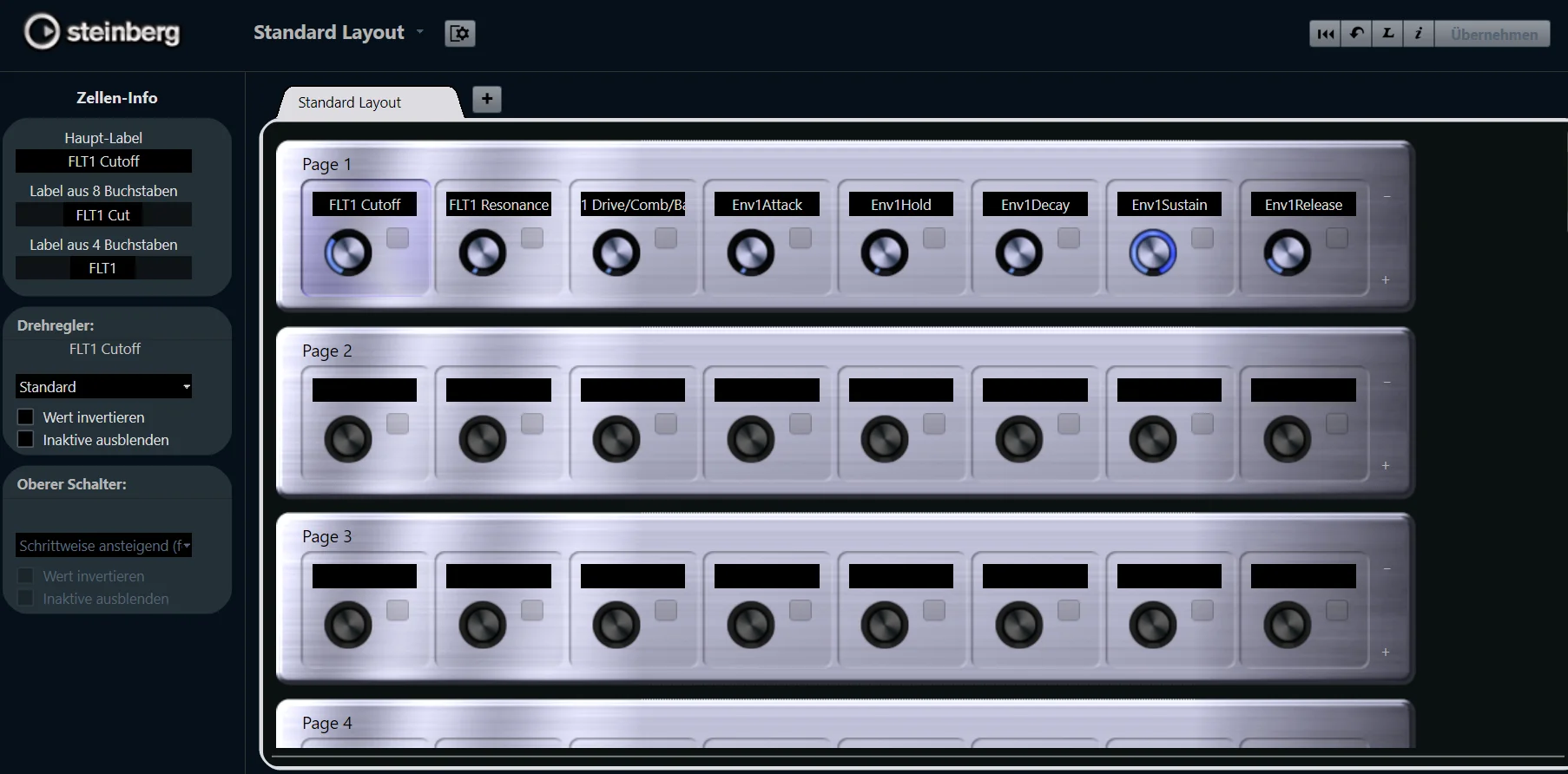This screenshot has width=1568, height=774.
Task: Click the minus icon on Page 1
Action: point(1387,197)
